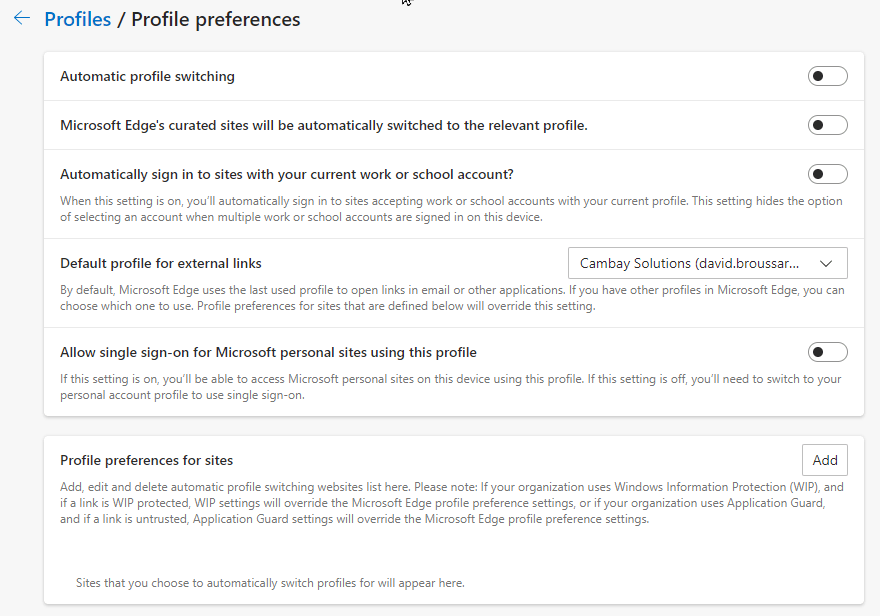The height and width of the screenshot is (616, 880).
Task: Enable single sign-on for Microsoft personal sites toggle
Action: [x=827, y=352]
